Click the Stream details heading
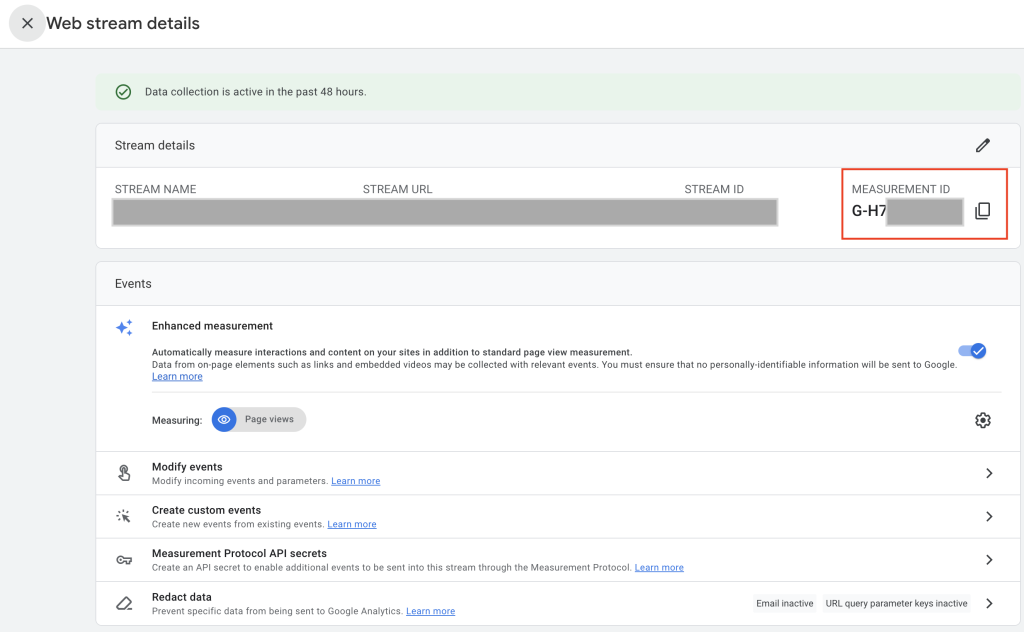 coord(155,146)
